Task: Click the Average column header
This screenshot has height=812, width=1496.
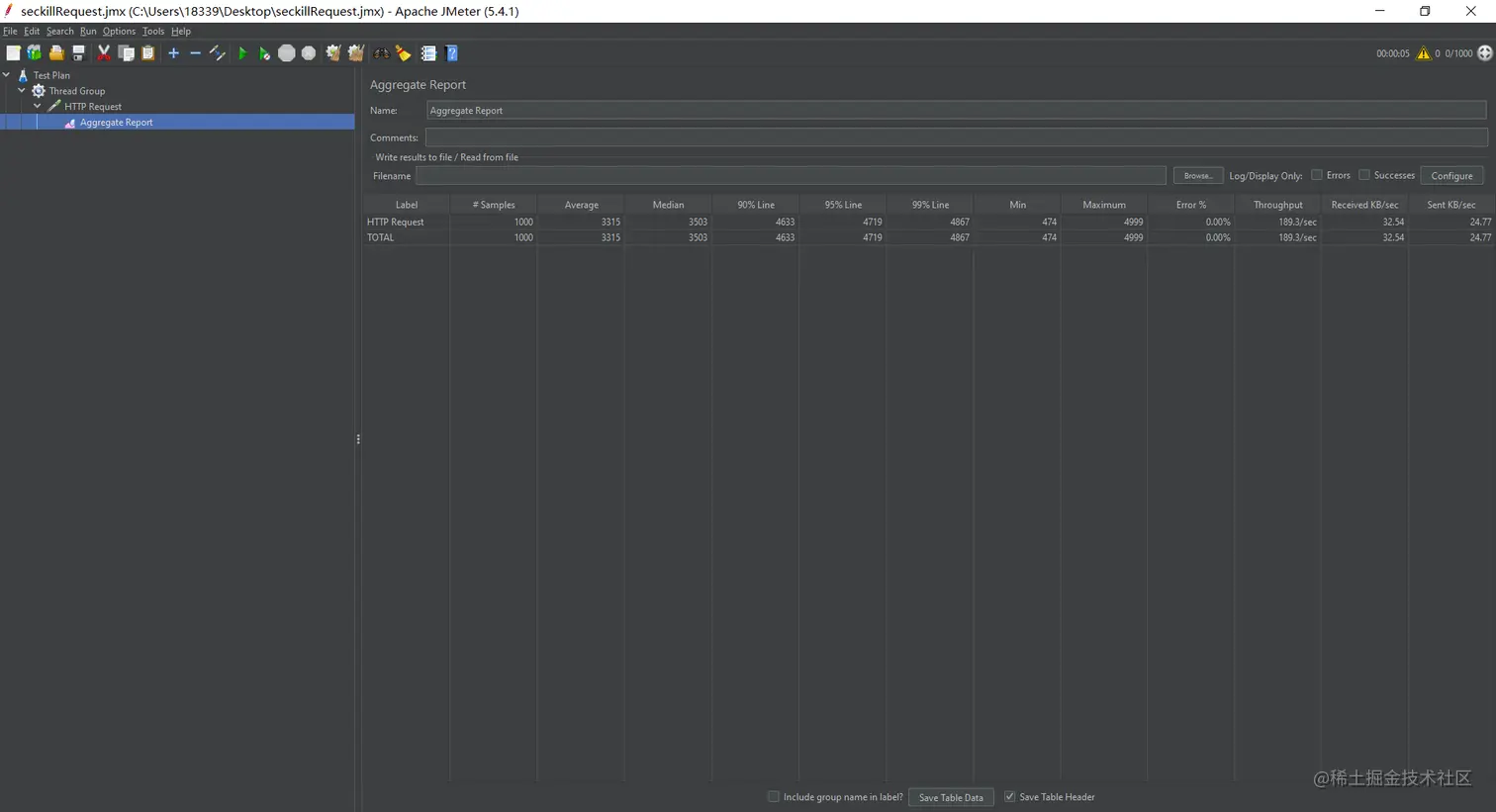Action: pos(581,205)
